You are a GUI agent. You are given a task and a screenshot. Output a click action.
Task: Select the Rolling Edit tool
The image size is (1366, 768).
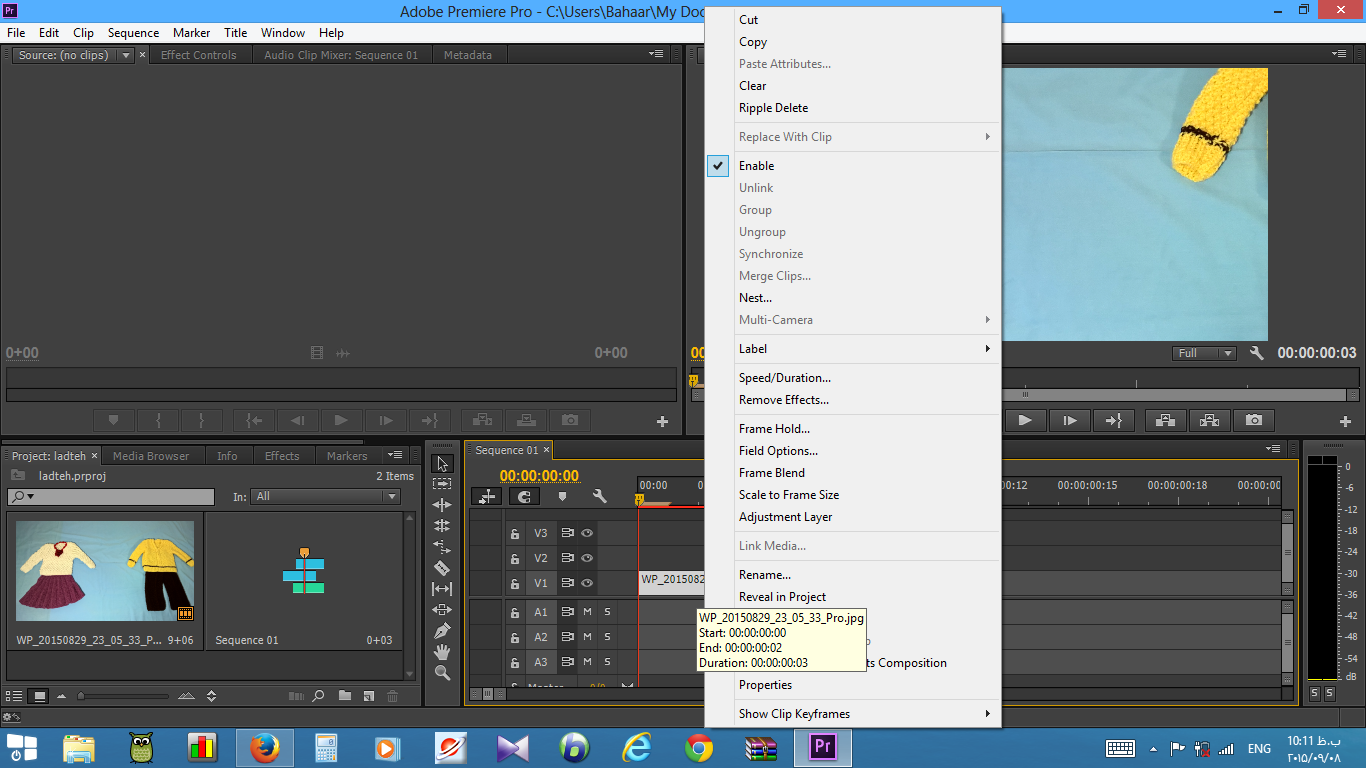tap(442, 526)
